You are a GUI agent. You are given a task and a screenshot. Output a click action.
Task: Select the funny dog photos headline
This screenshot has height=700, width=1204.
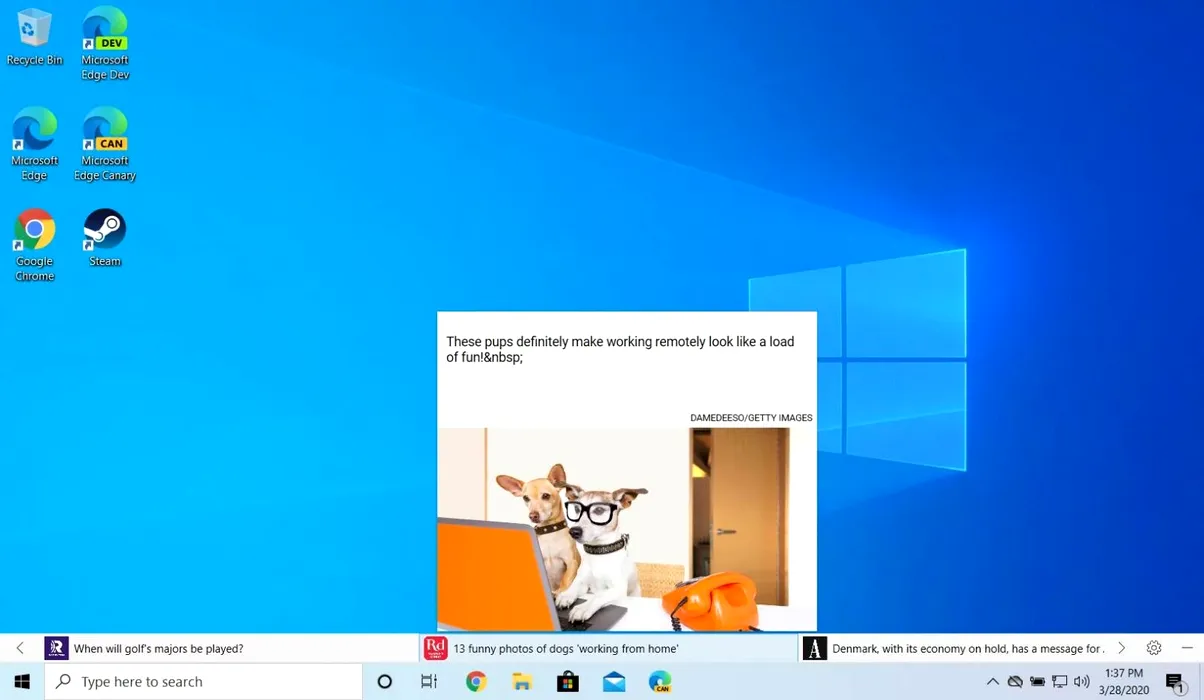tap(566, 649)
